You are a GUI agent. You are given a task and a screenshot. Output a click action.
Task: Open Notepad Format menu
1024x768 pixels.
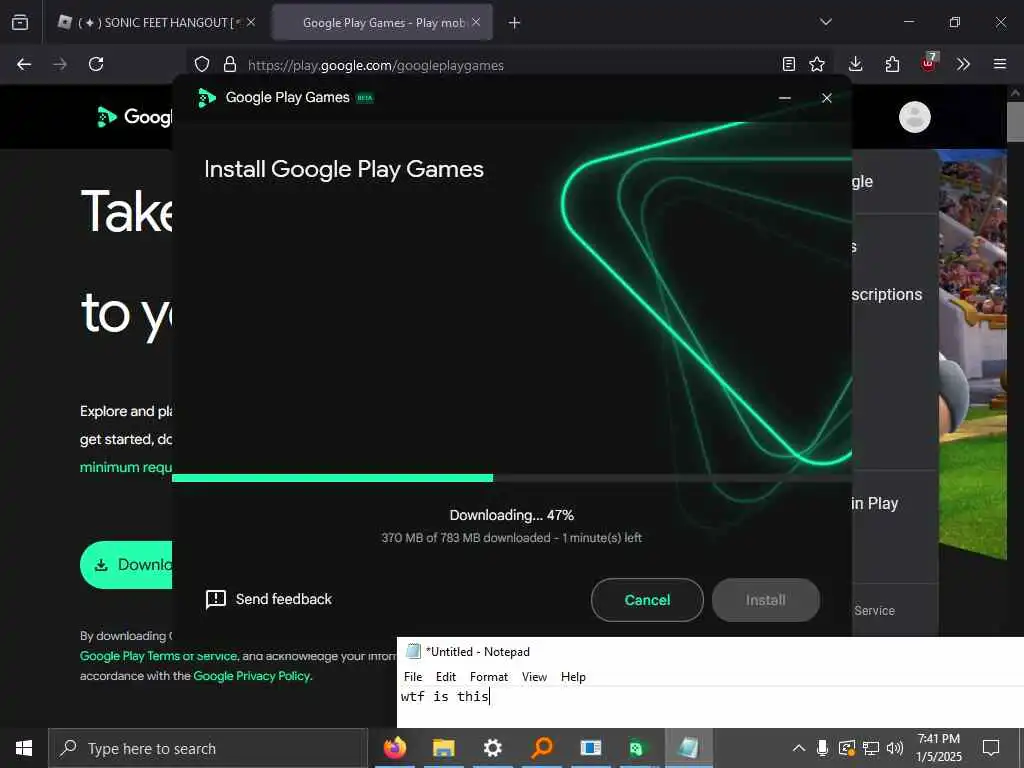[488, 677]
